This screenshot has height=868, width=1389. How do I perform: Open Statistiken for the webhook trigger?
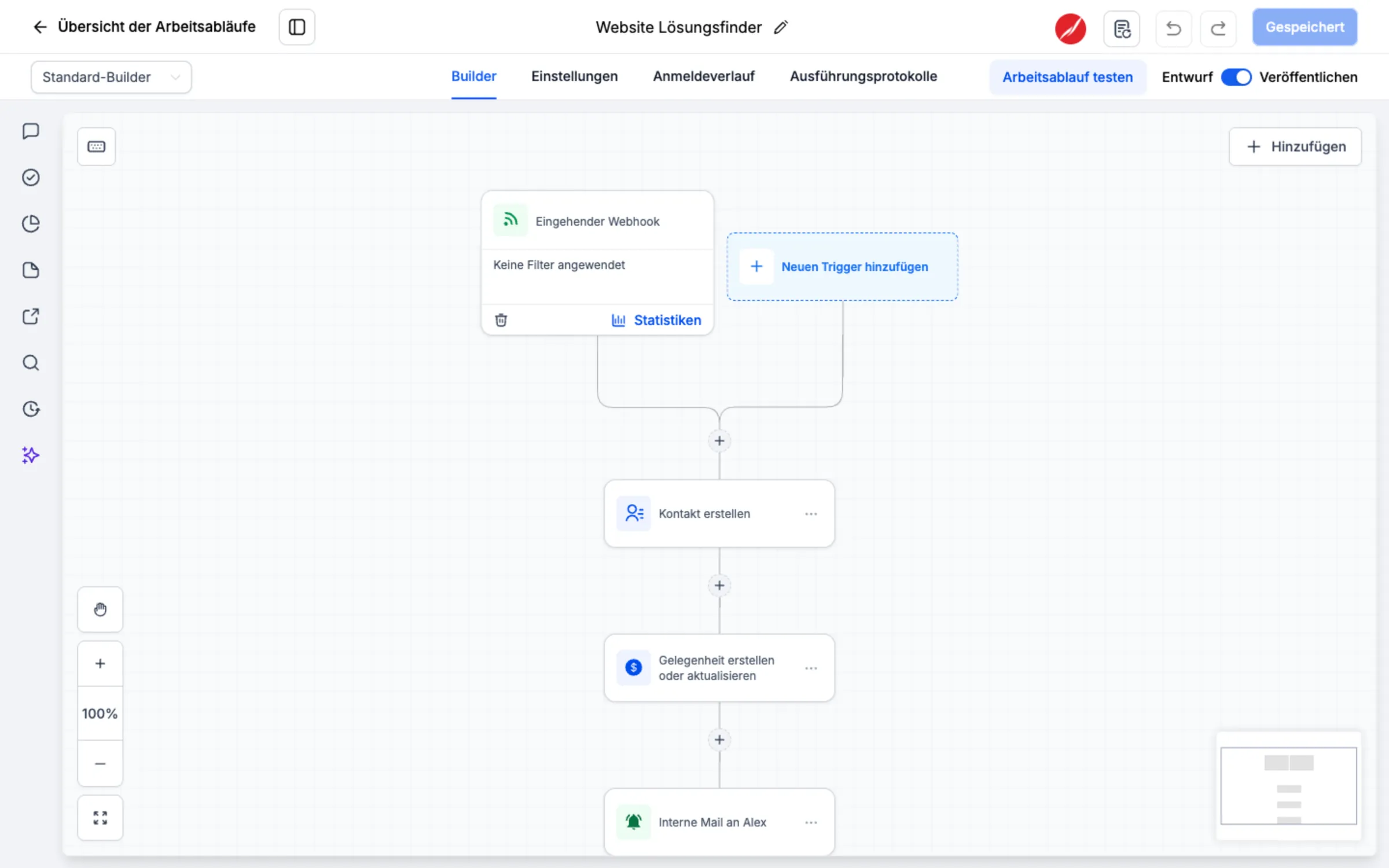[x=656, y=320]
